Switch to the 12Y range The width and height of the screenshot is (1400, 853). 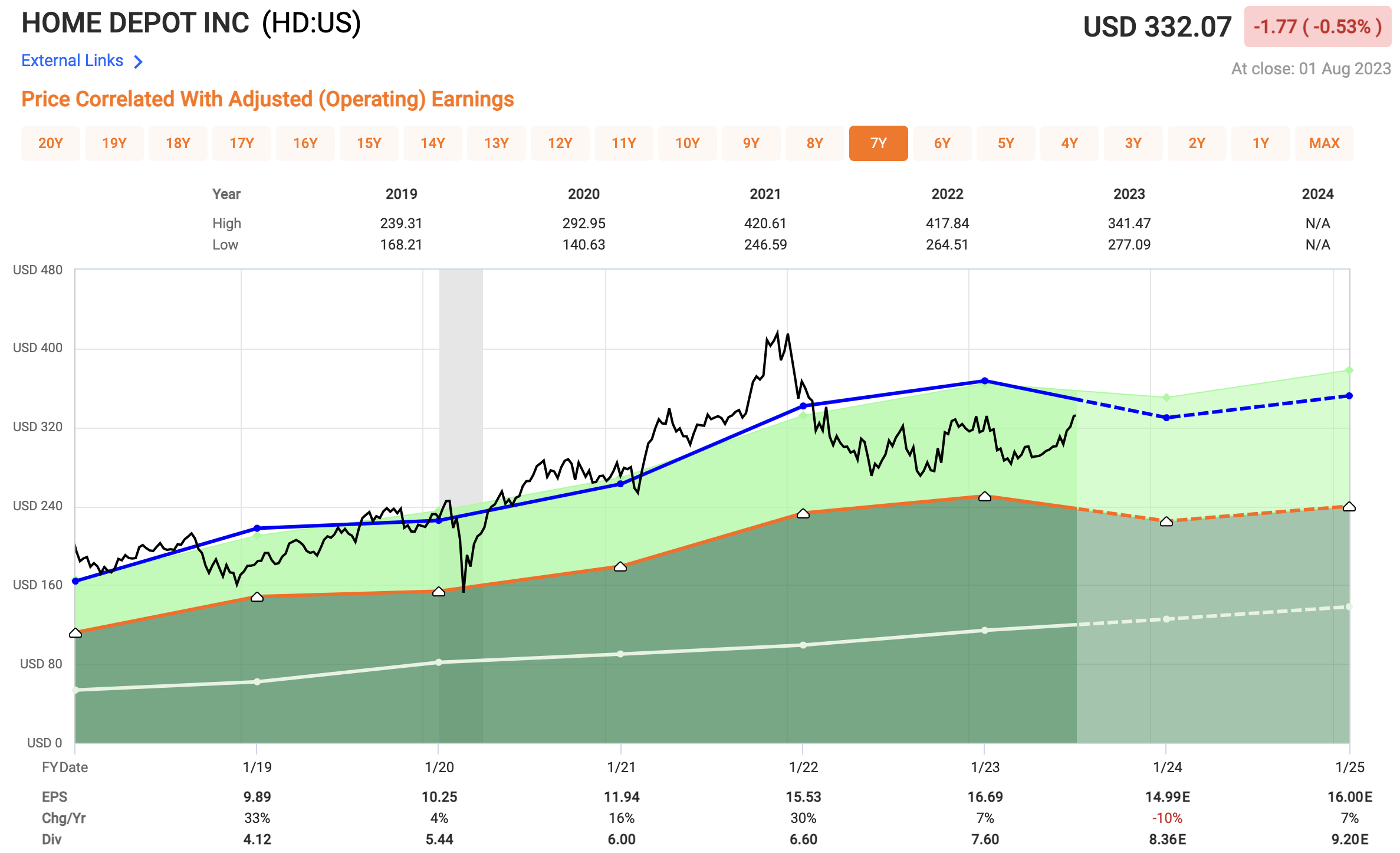click(x=560, y=143)
